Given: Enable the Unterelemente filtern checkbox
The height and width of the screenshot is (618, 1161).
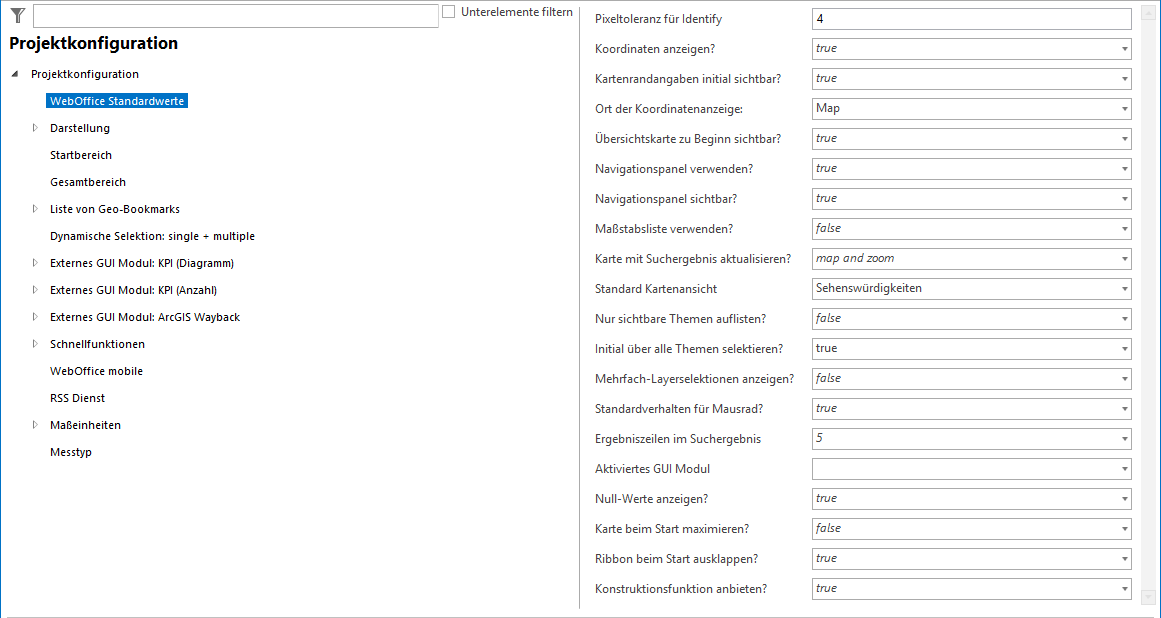Looking at the screenshot, I should tap(449, 12).
